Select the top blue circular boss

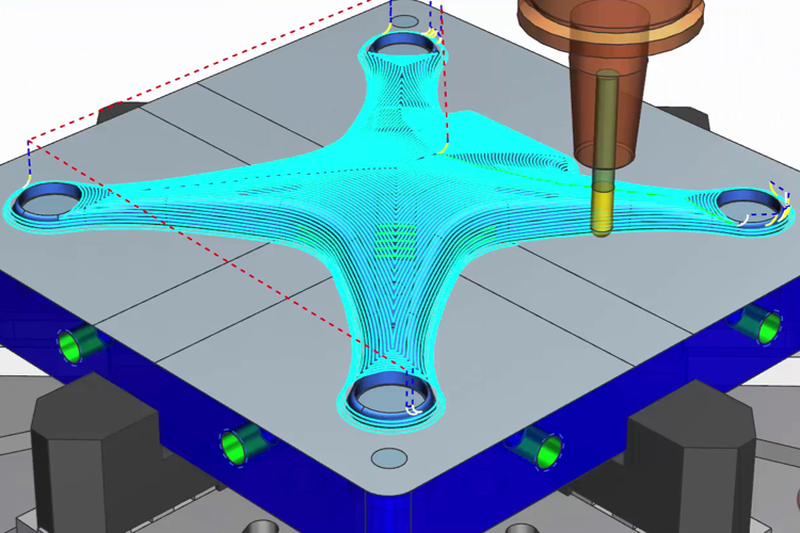[402, 44]
